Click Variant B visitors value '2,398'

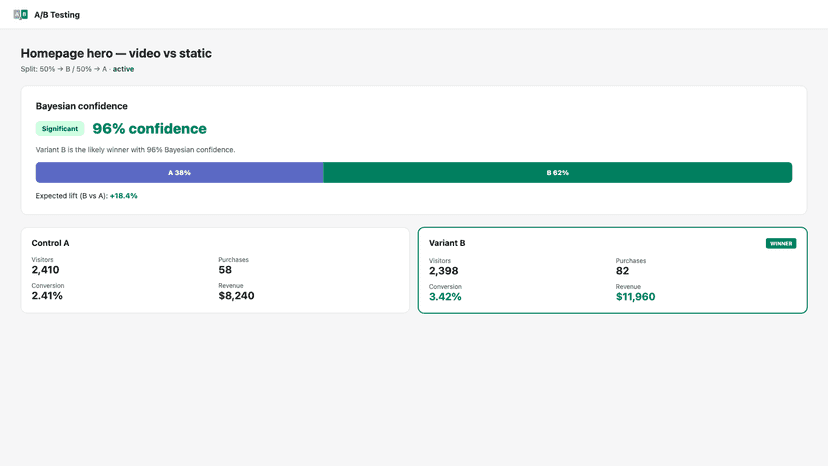[x=444, y=271]
